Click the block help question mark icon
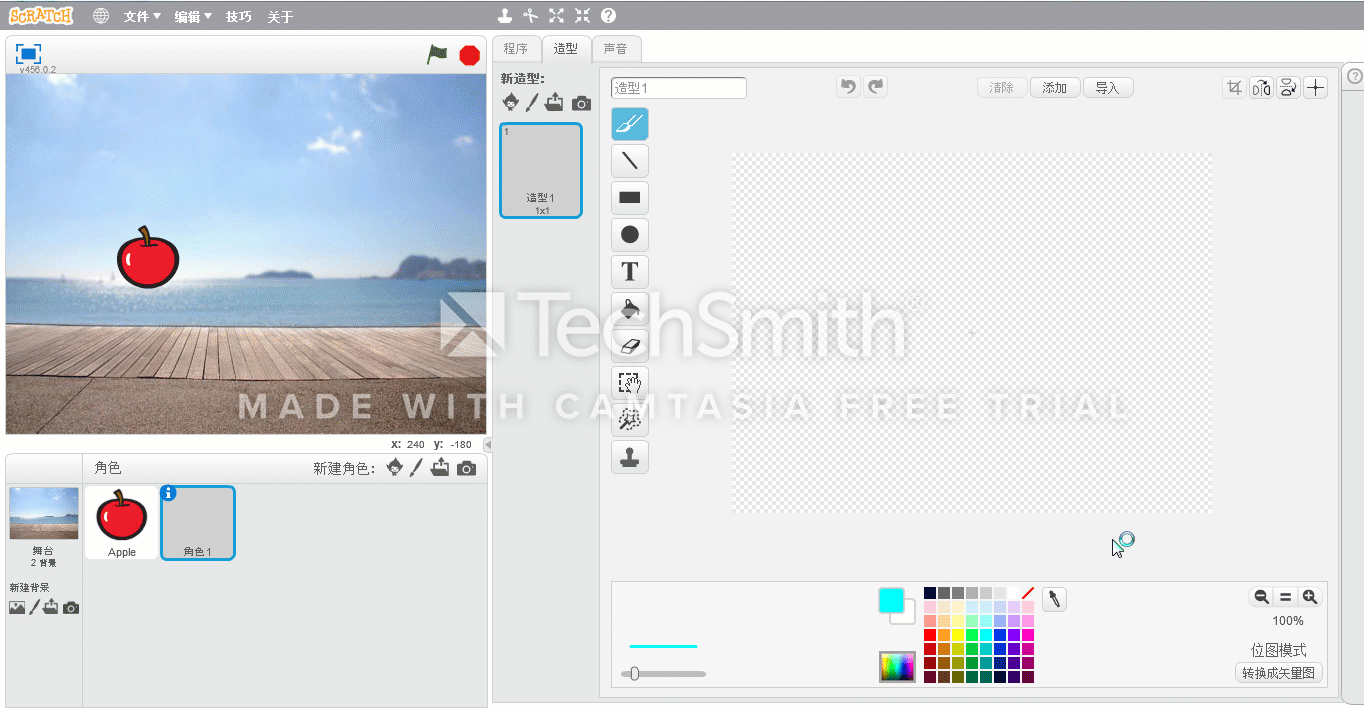The width and height of the screenshot is (1364, 708). tap(609, 16)
